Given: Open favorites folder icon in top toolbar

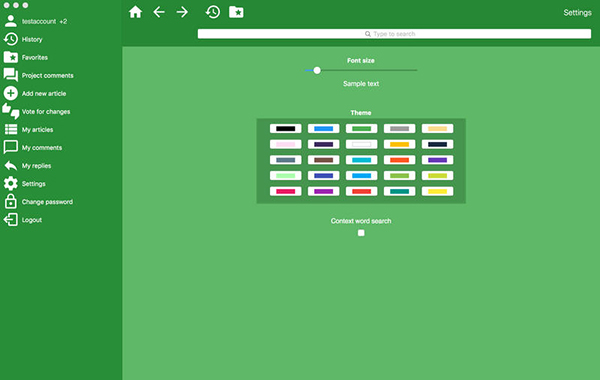Looking at the screenshot, I should (x=236, y=12).
